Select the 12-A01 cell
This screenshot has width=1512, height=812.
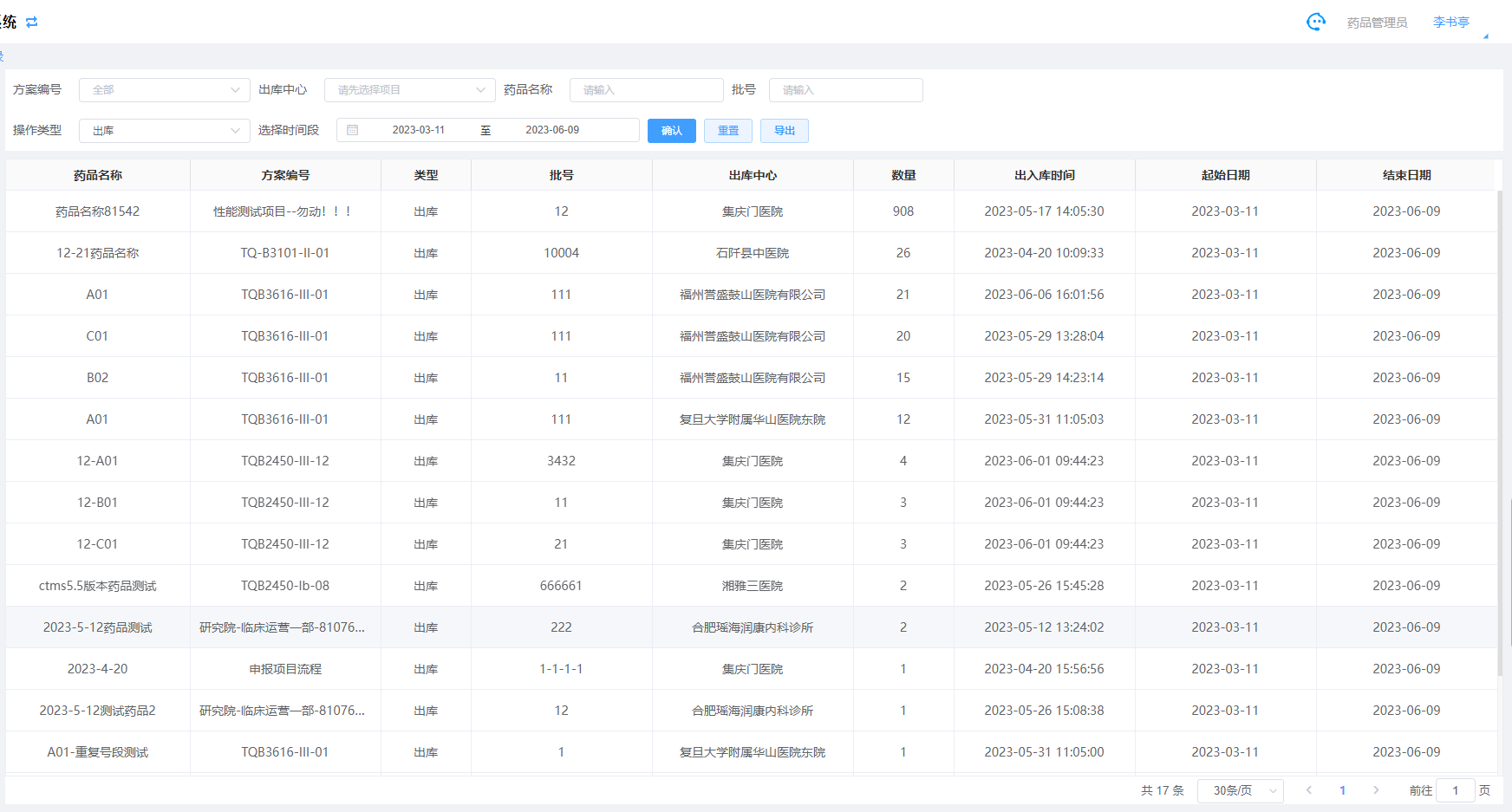click(98, 461)
